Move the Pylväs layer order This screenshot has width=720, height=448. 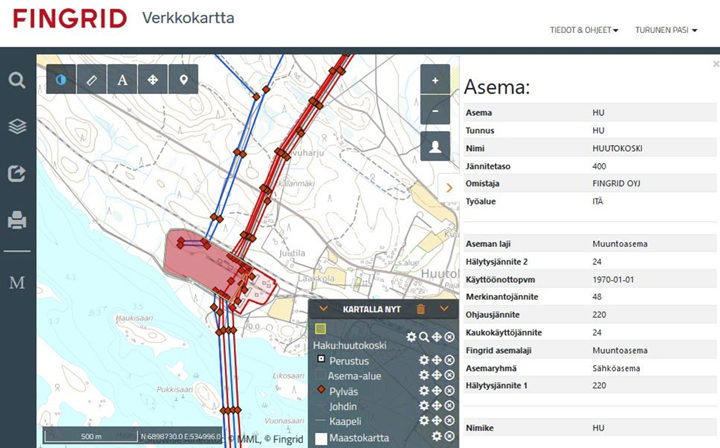pyautogui.click(x=437, y=391)
